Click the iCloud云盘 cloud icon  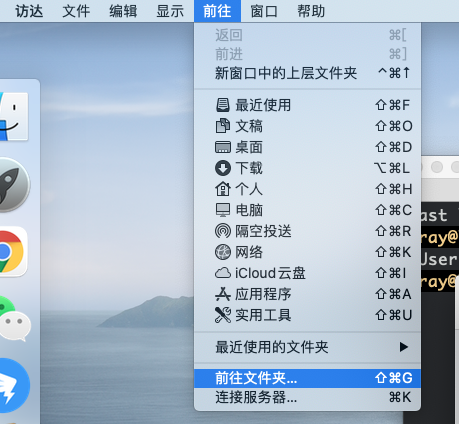click(x=223, y=273)
